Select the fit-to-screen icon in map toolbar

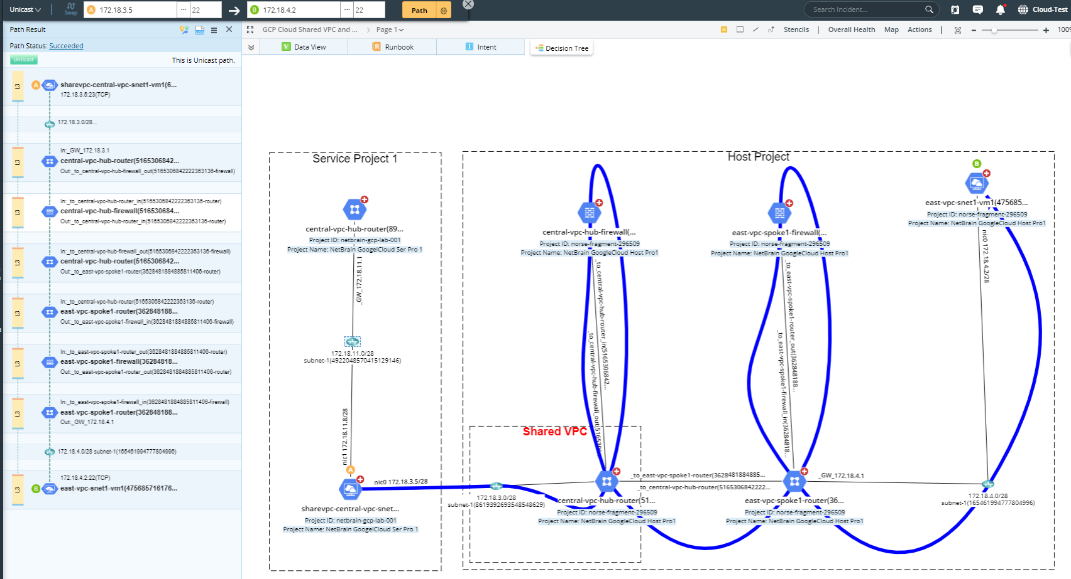pyautogui.click(x=959, y=30)
